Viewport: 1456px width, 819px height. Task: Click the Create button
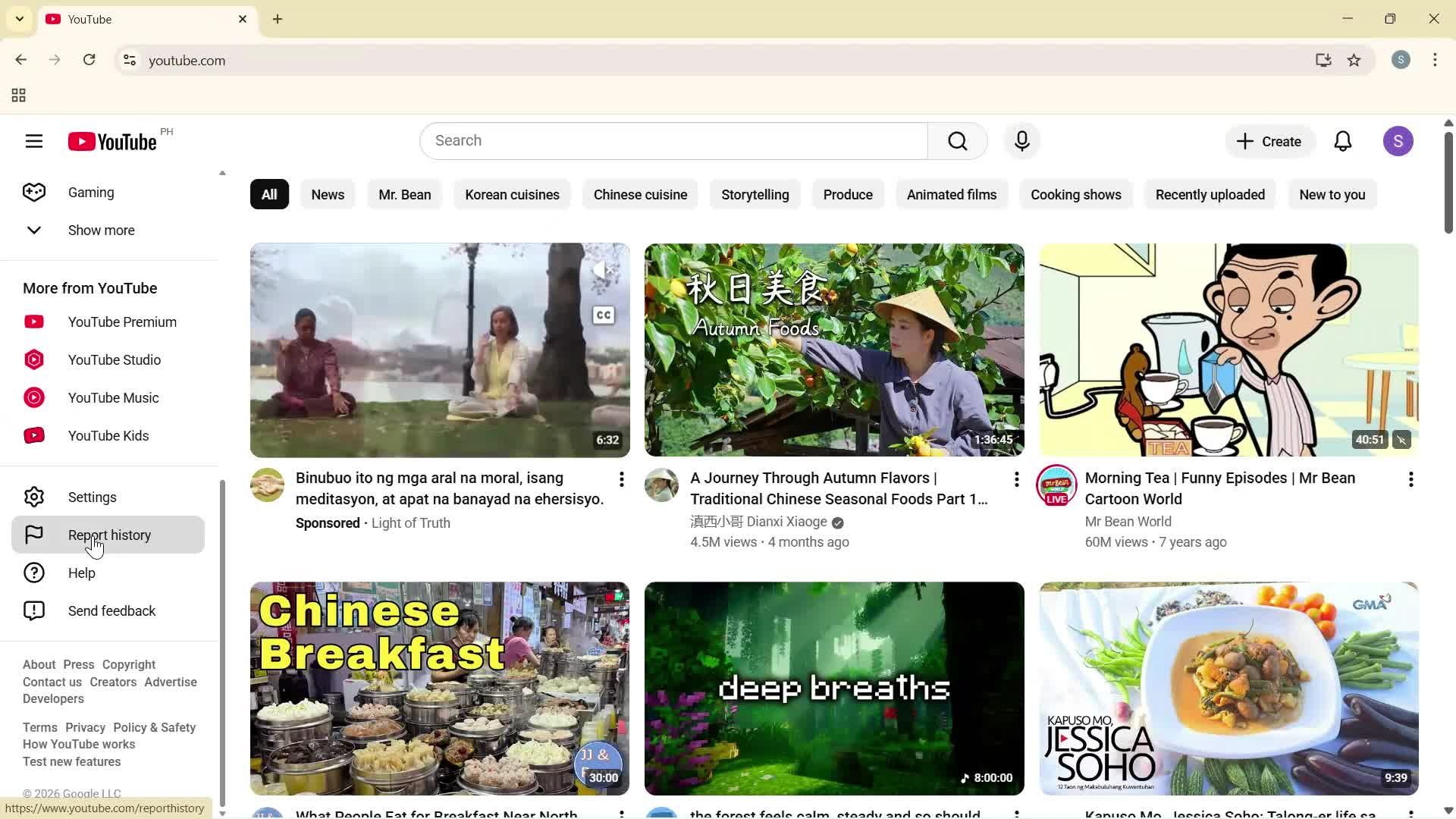(1269, 141)
